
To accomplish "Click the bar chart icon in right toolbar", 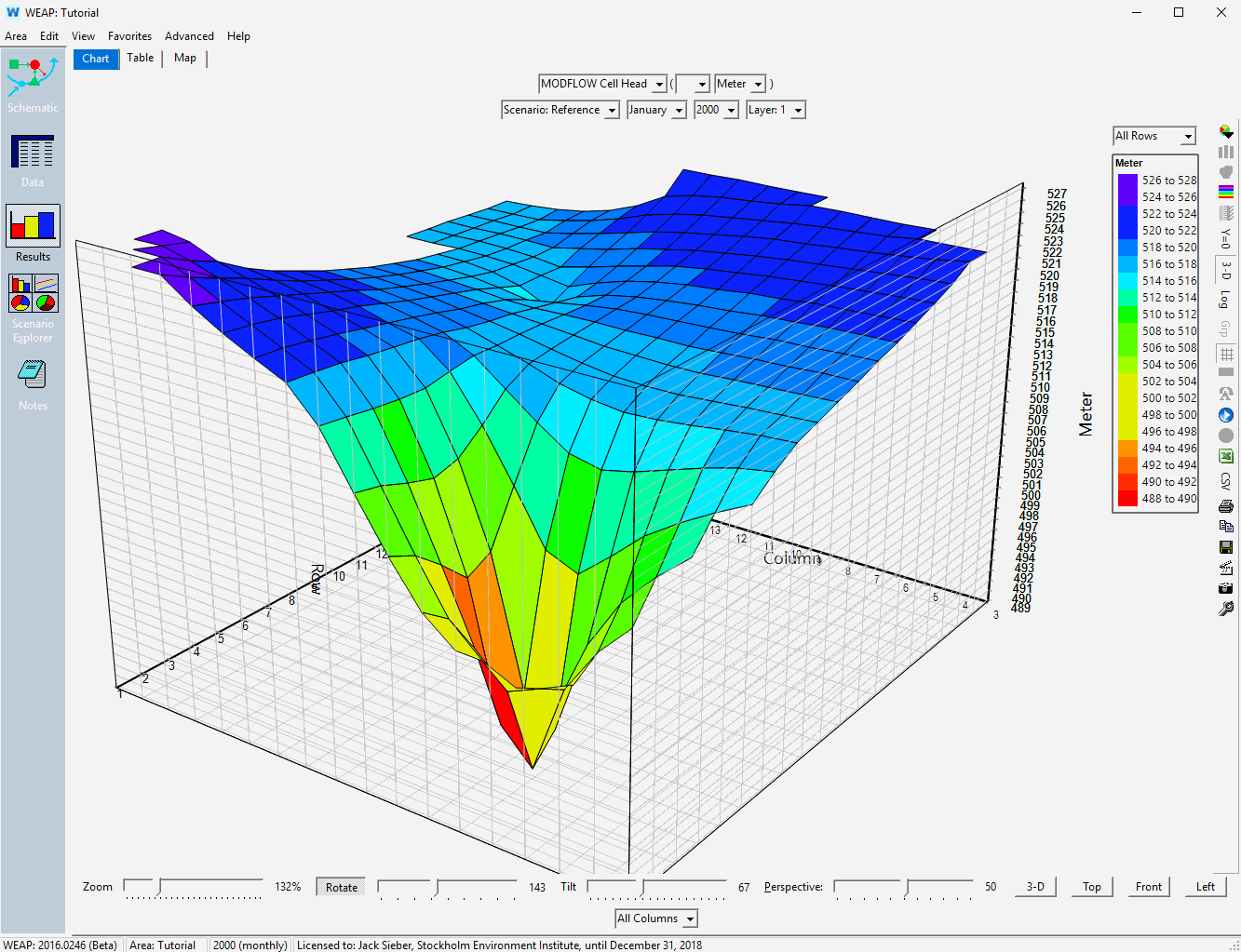I will tap(1226, 152).
